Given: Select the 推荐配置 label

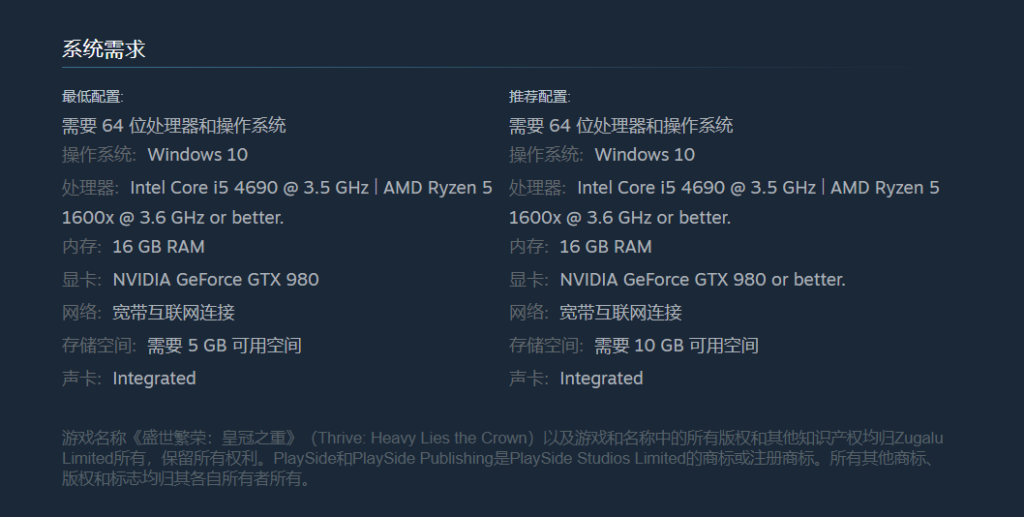Looking at the screenshot, I should pyautogui.click(x=540, y=97).
